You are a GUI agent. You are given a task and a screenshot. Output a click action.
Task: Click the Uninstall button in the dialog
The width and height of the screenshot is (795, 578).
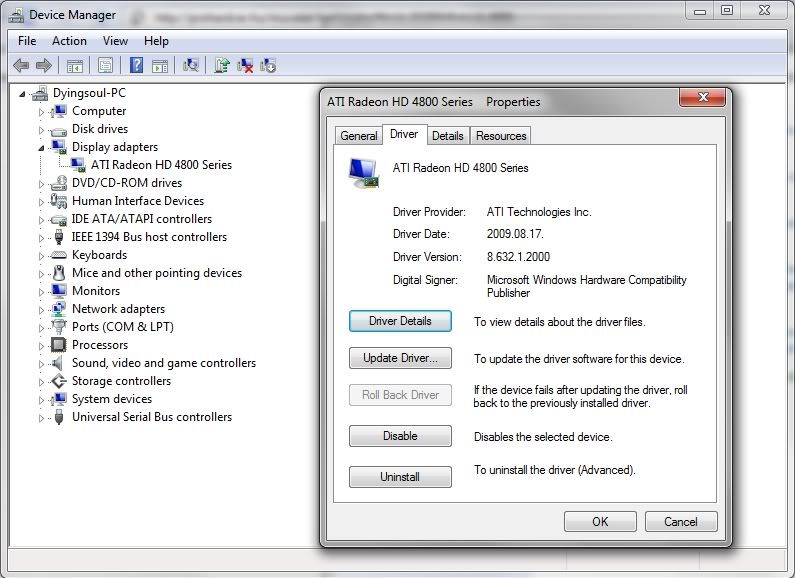tap(400, 477)
